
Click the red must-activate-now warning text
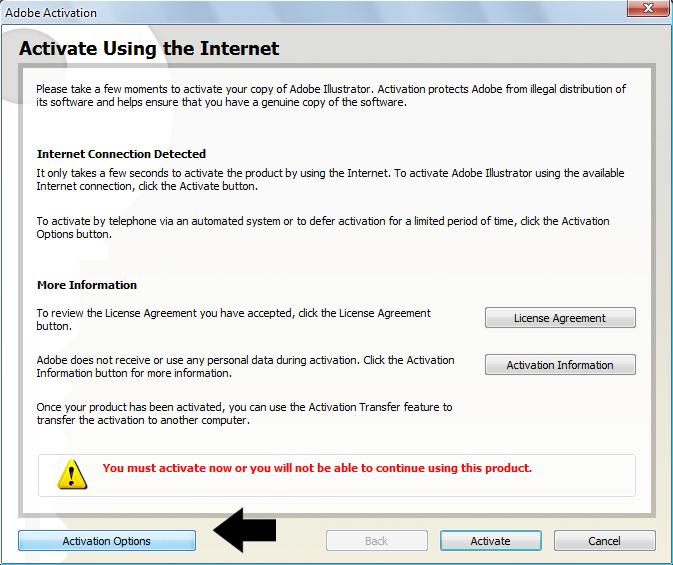point(317,468)
